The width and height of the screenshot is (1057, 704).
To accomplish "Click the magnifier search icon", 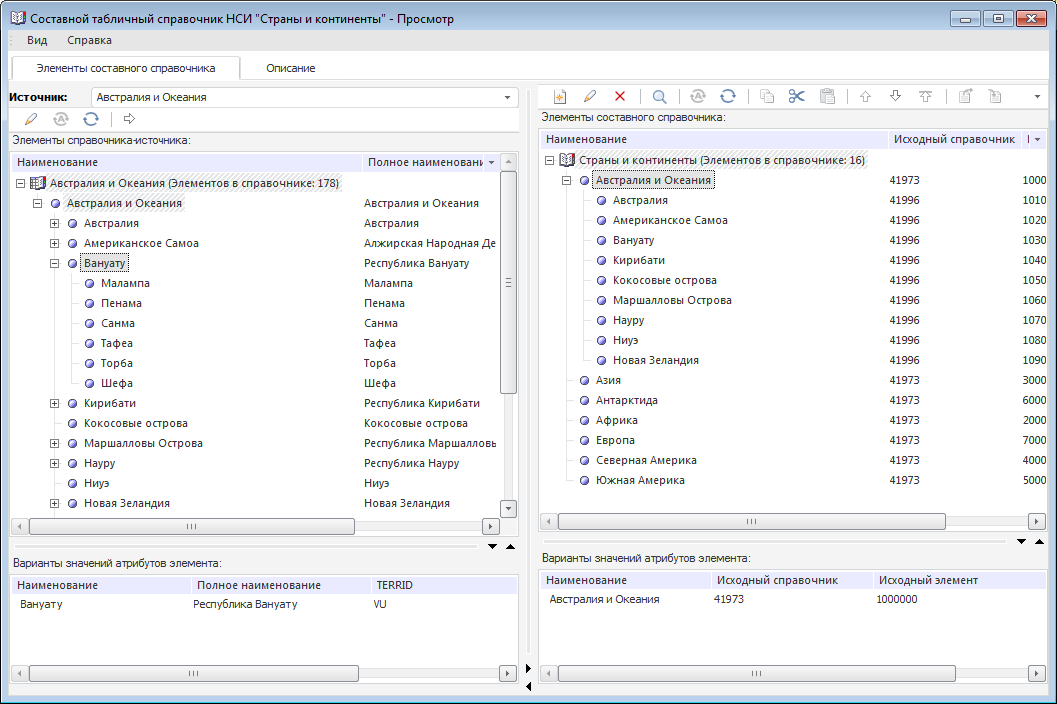I will pyautogui.click(x=659, y=96).
